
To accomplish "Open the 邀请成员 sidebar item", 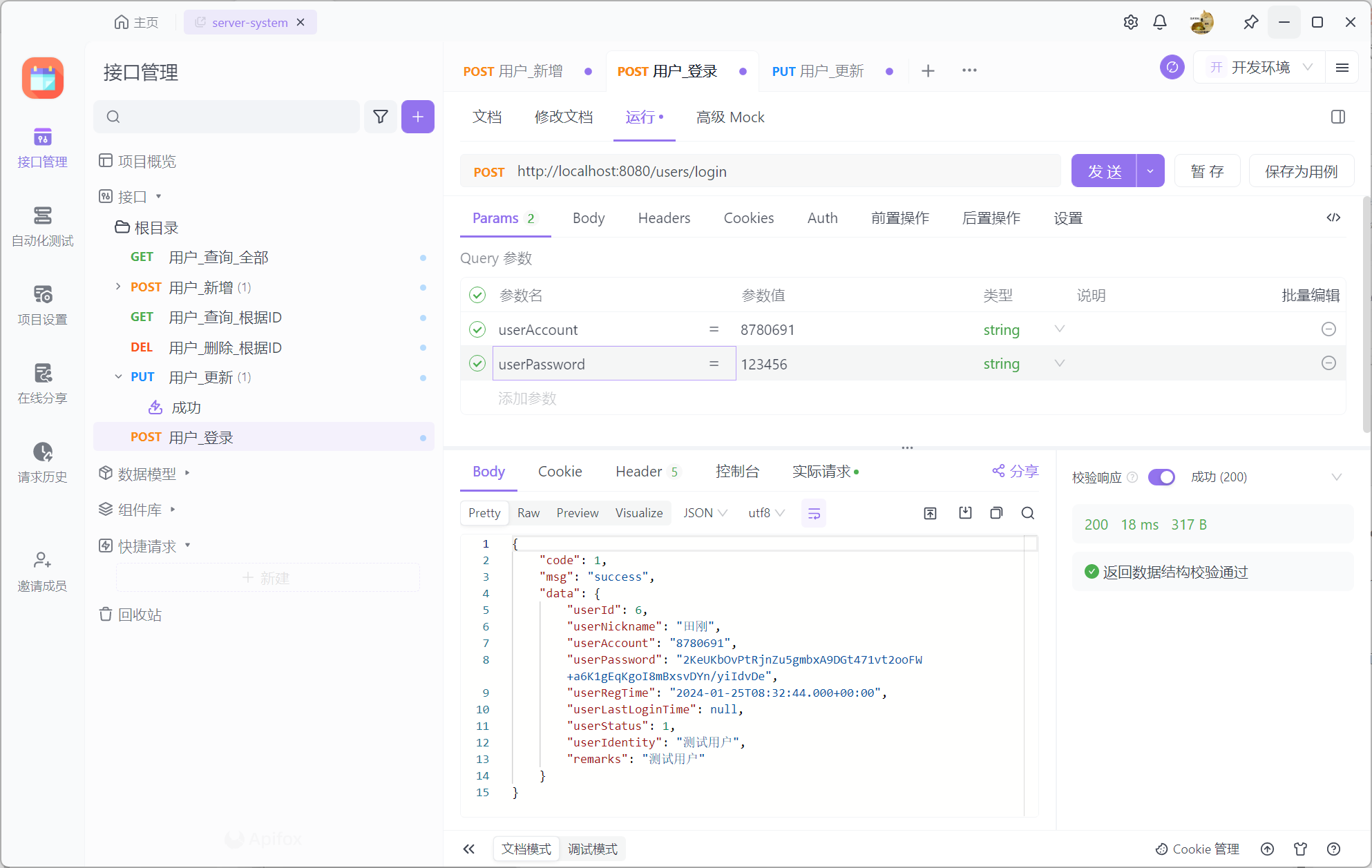I will [x=42, y=572].
